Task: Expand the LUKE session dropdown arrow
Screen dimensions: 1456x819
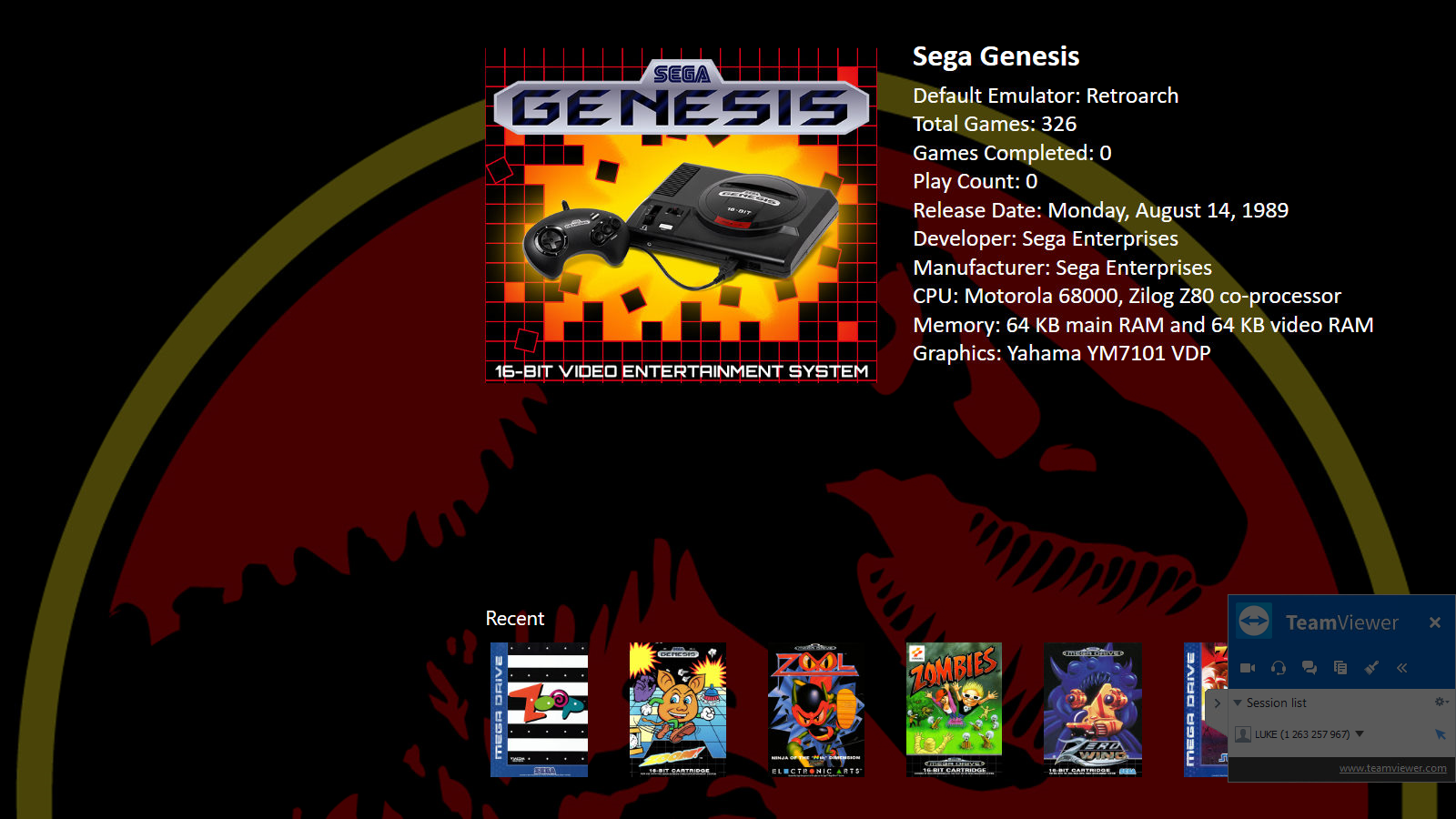Action: point(1360,733)
